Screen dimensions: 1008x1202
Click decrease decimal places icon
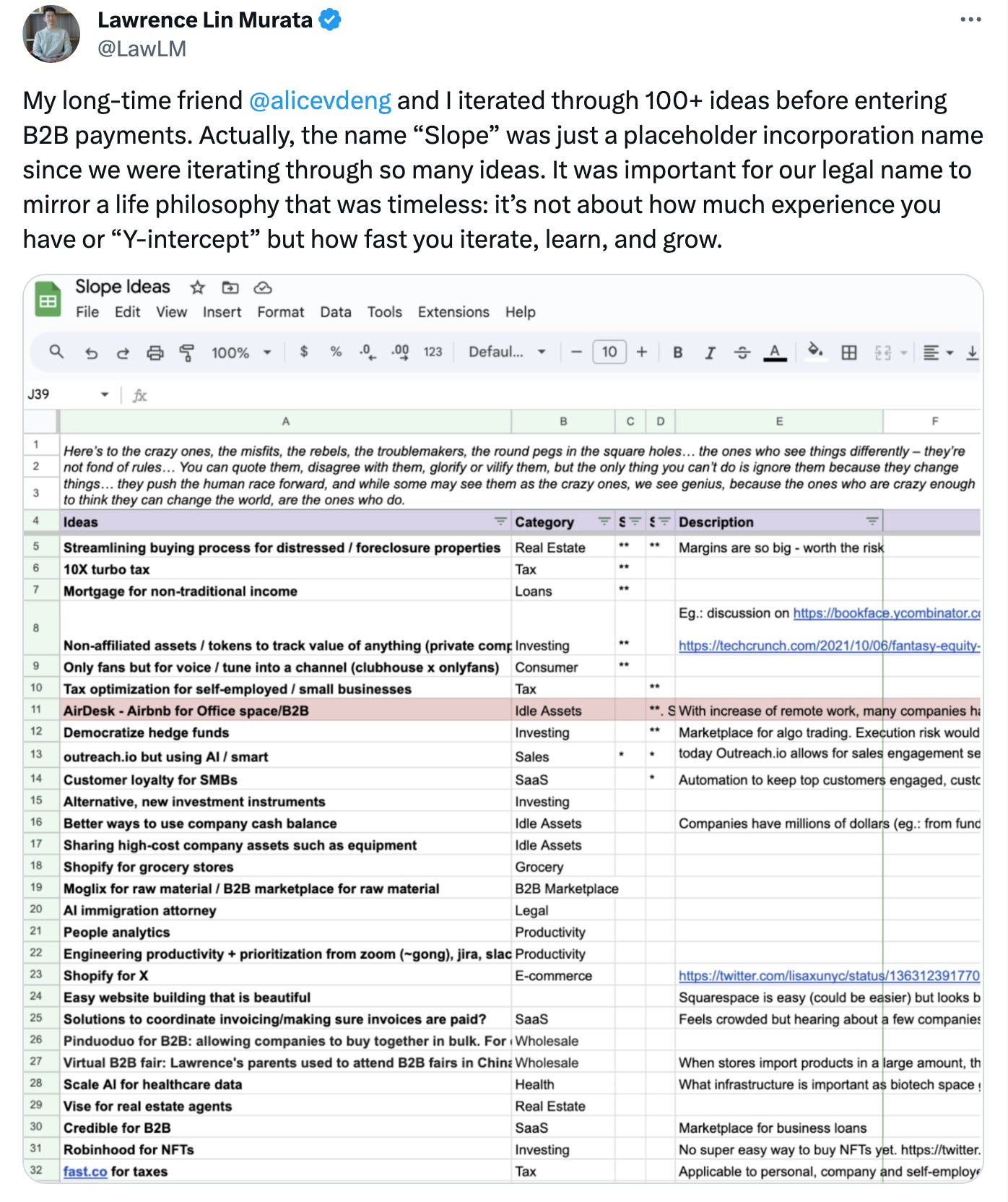(368, 352)
